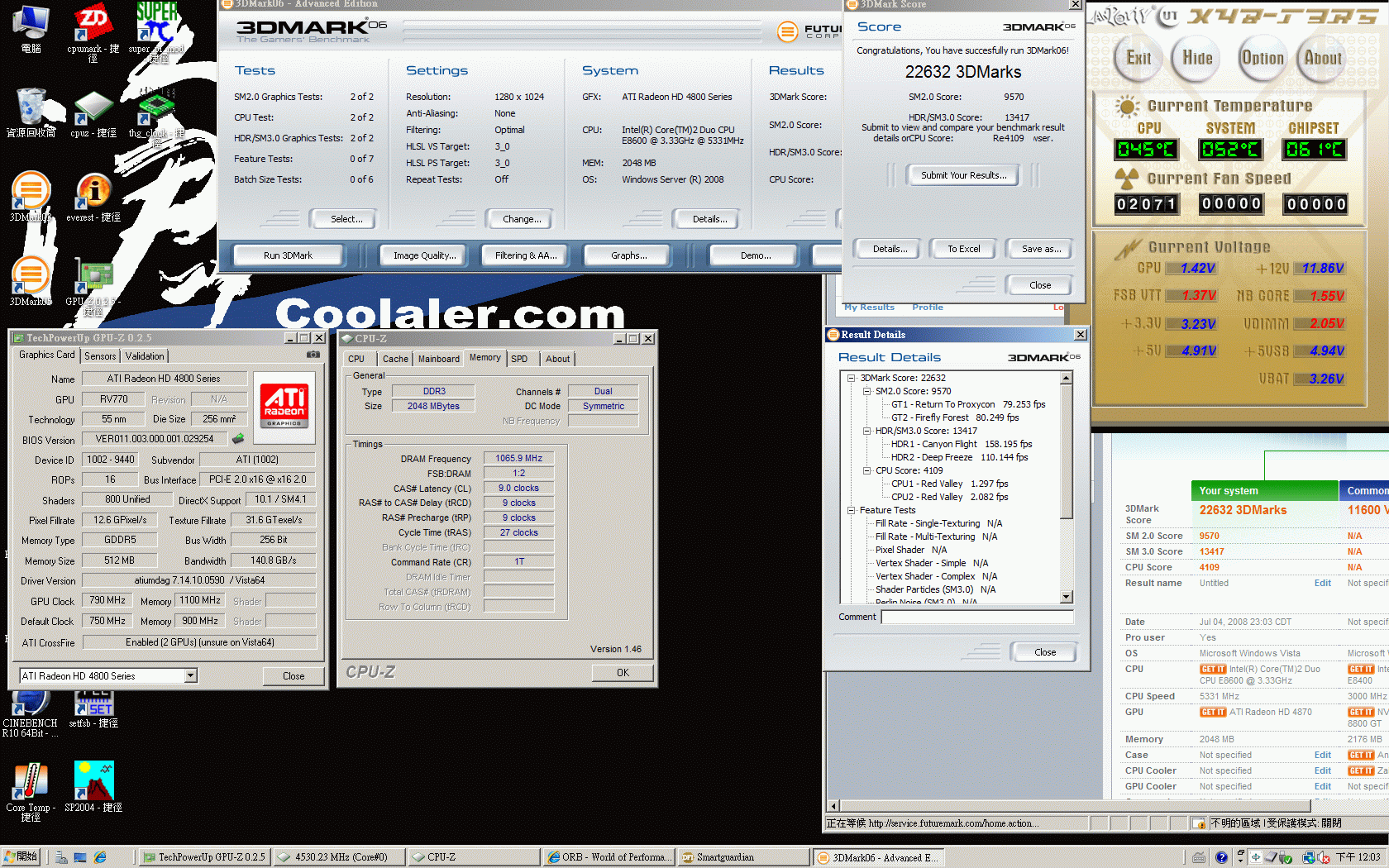This screenshot has width=1389, height=868.
Task: Open the Cache tab in CPU-Z
Action: click(395, 359)
